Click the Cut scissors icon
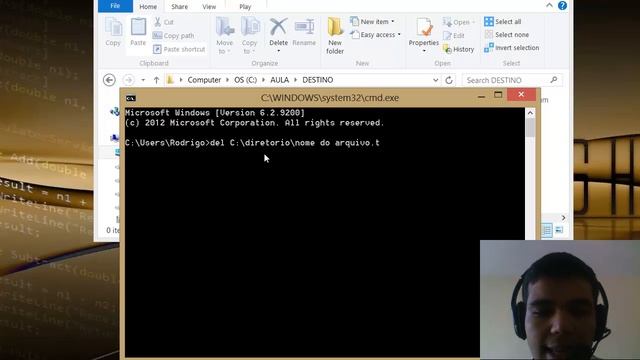This screenshot has height=360, width=640. coord(158,22)
